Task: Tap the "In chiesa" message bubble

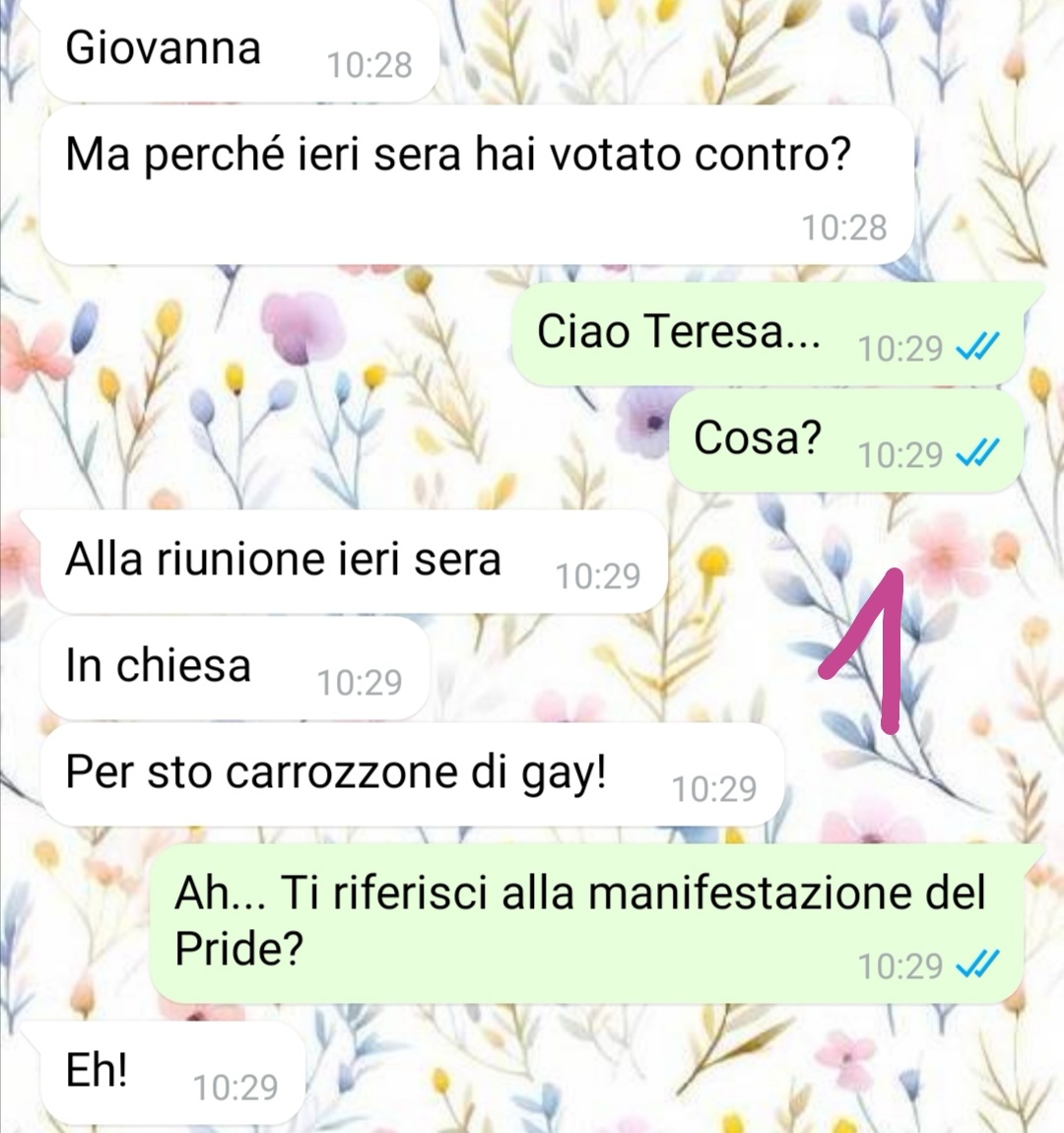Action: coord(234,667)
